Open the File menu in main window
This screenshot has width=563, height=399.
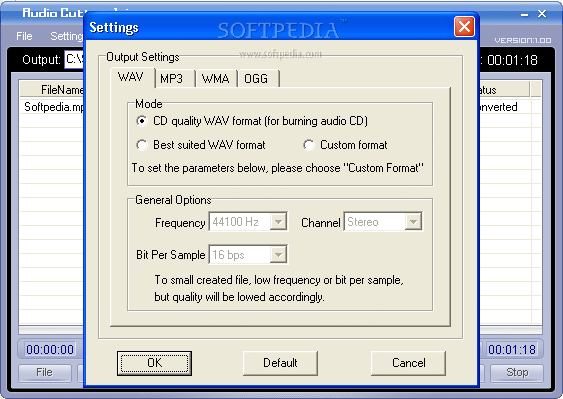pyautogui.click(x=24, y=36)
